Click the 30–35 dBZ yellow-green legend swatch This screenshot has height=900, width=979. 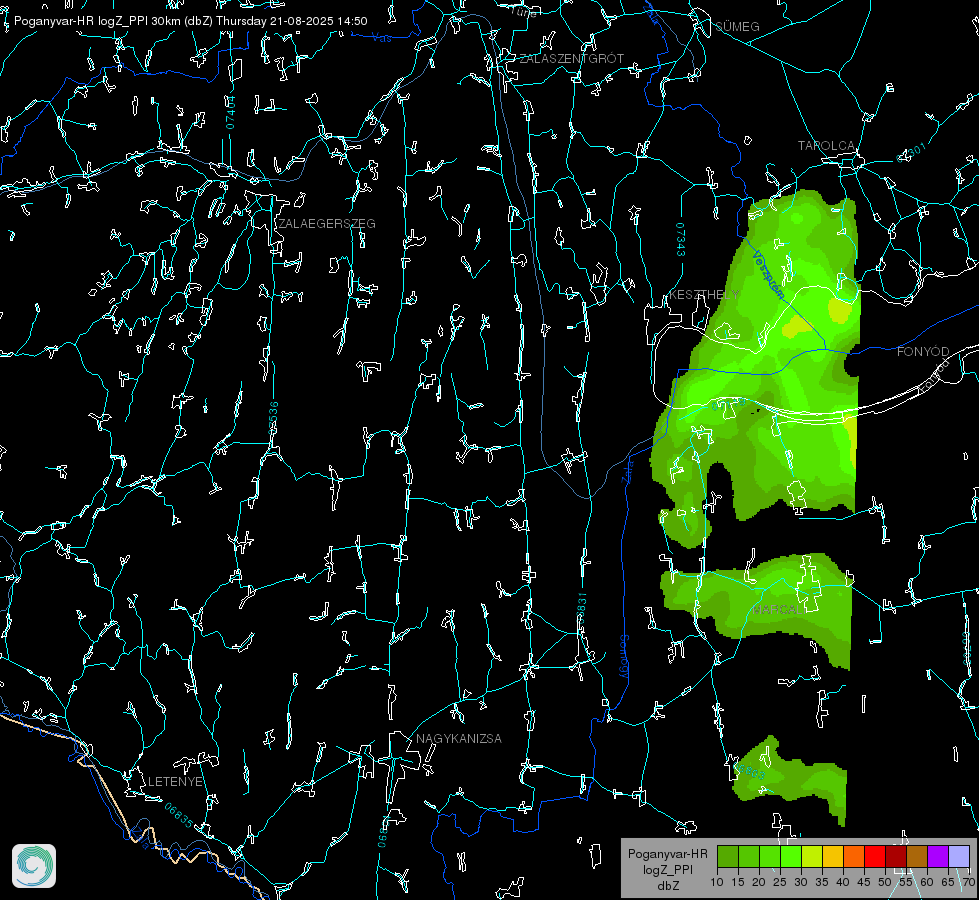point(812,857)
